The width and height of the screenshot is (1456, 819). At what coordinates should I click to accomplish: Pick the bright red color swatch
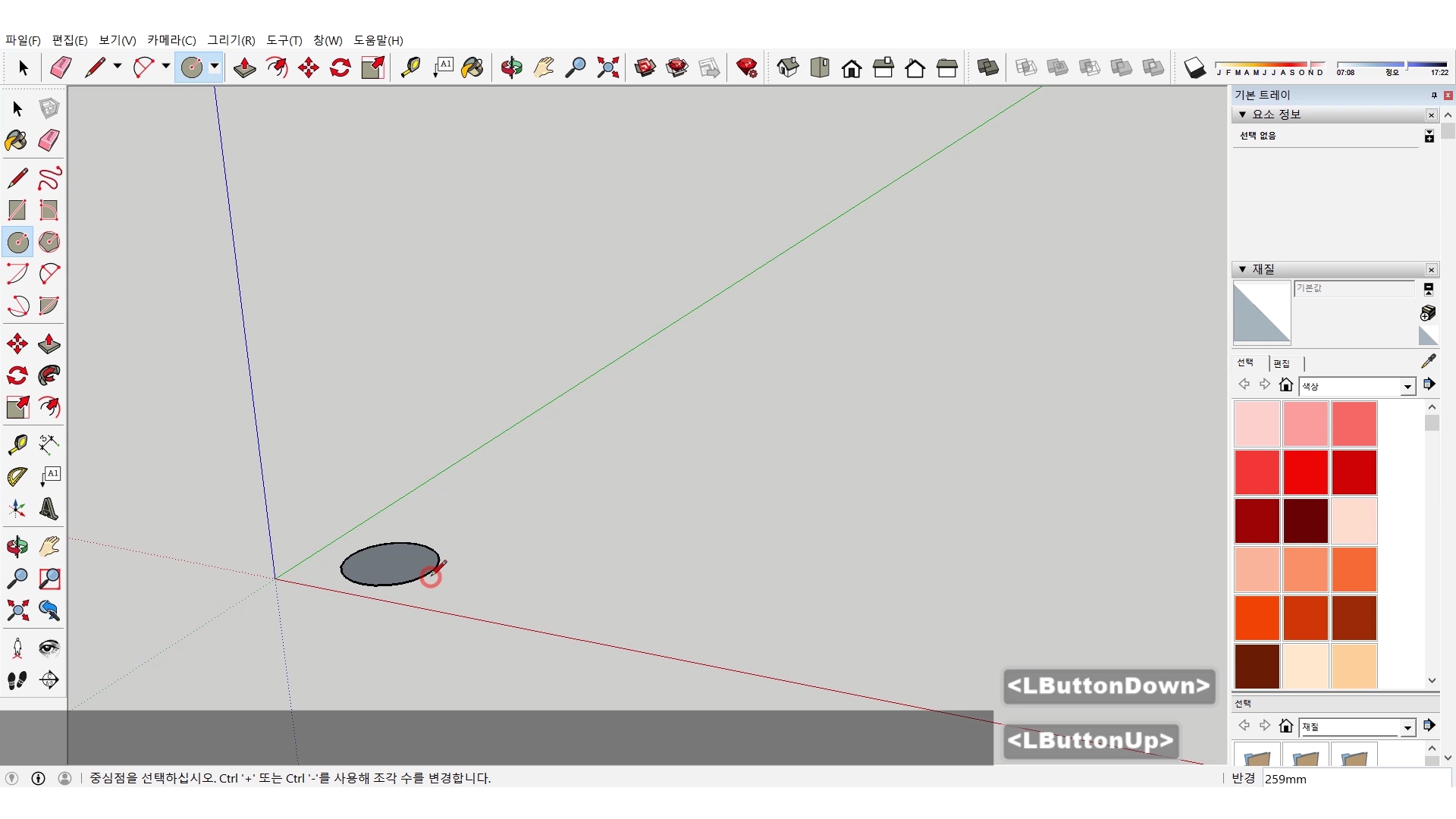(1305, 472)
